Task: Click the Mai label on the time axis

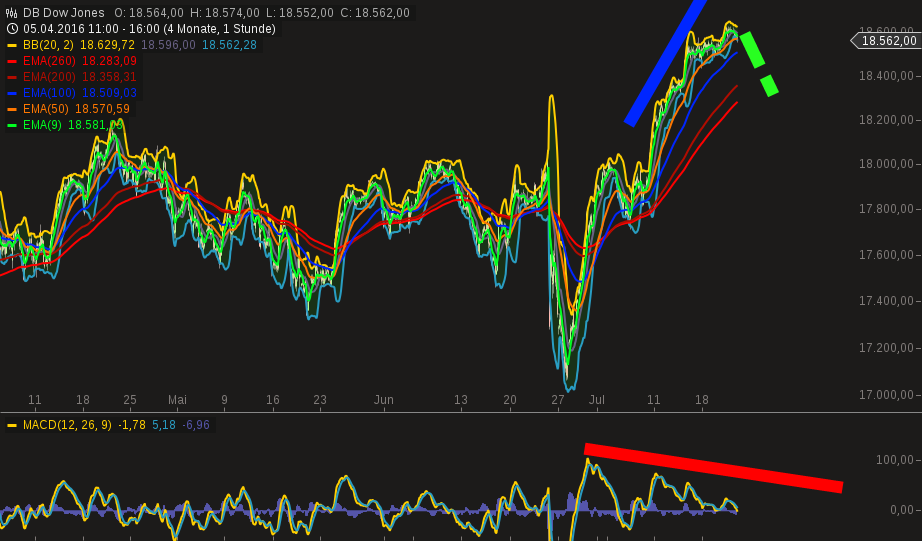Action: pyautogui.click(x=177, y=400)
